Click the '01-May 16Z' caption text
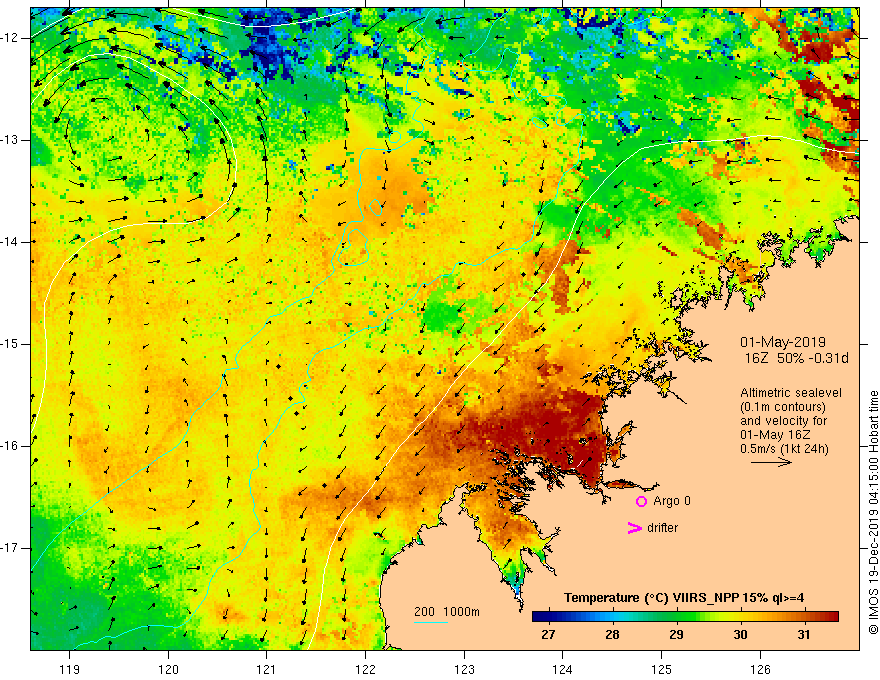Viewport: 880px width, 680px height. [x=774, y=435]
